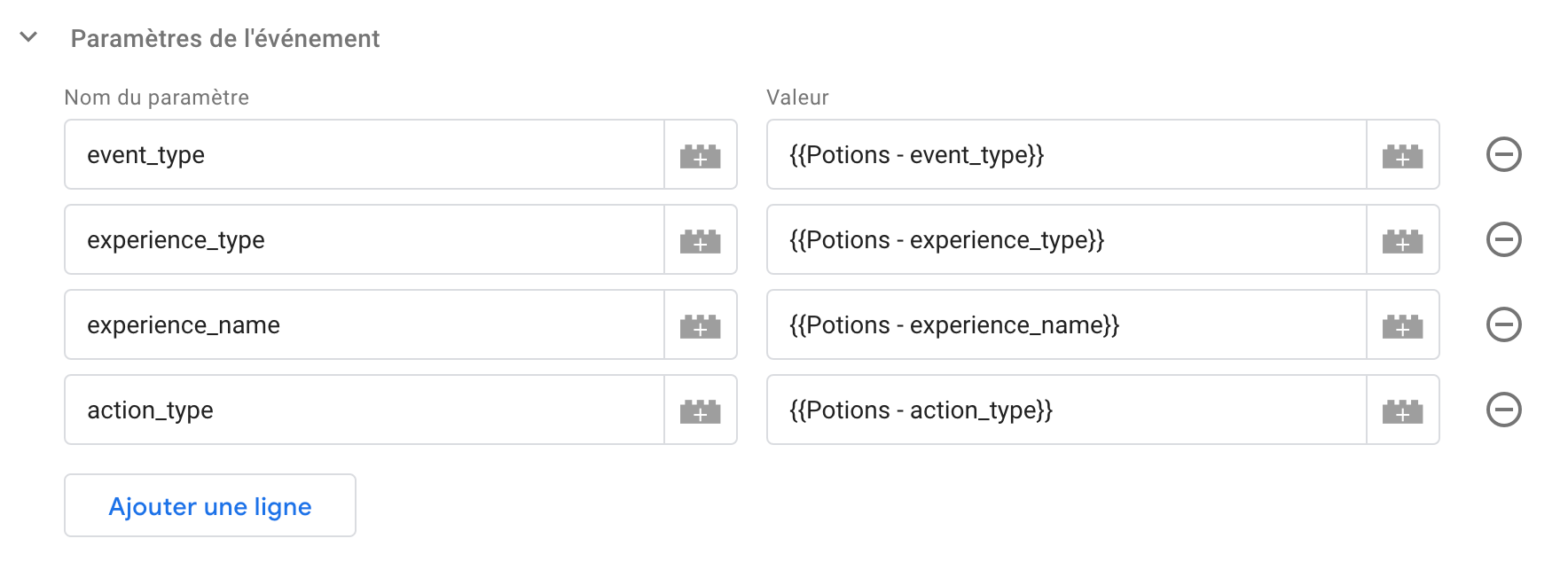The width and height of the screenshot is (1568, 562).
Task: Edit the {{Potions - action_type}} value field
Action: (1067, 410)
